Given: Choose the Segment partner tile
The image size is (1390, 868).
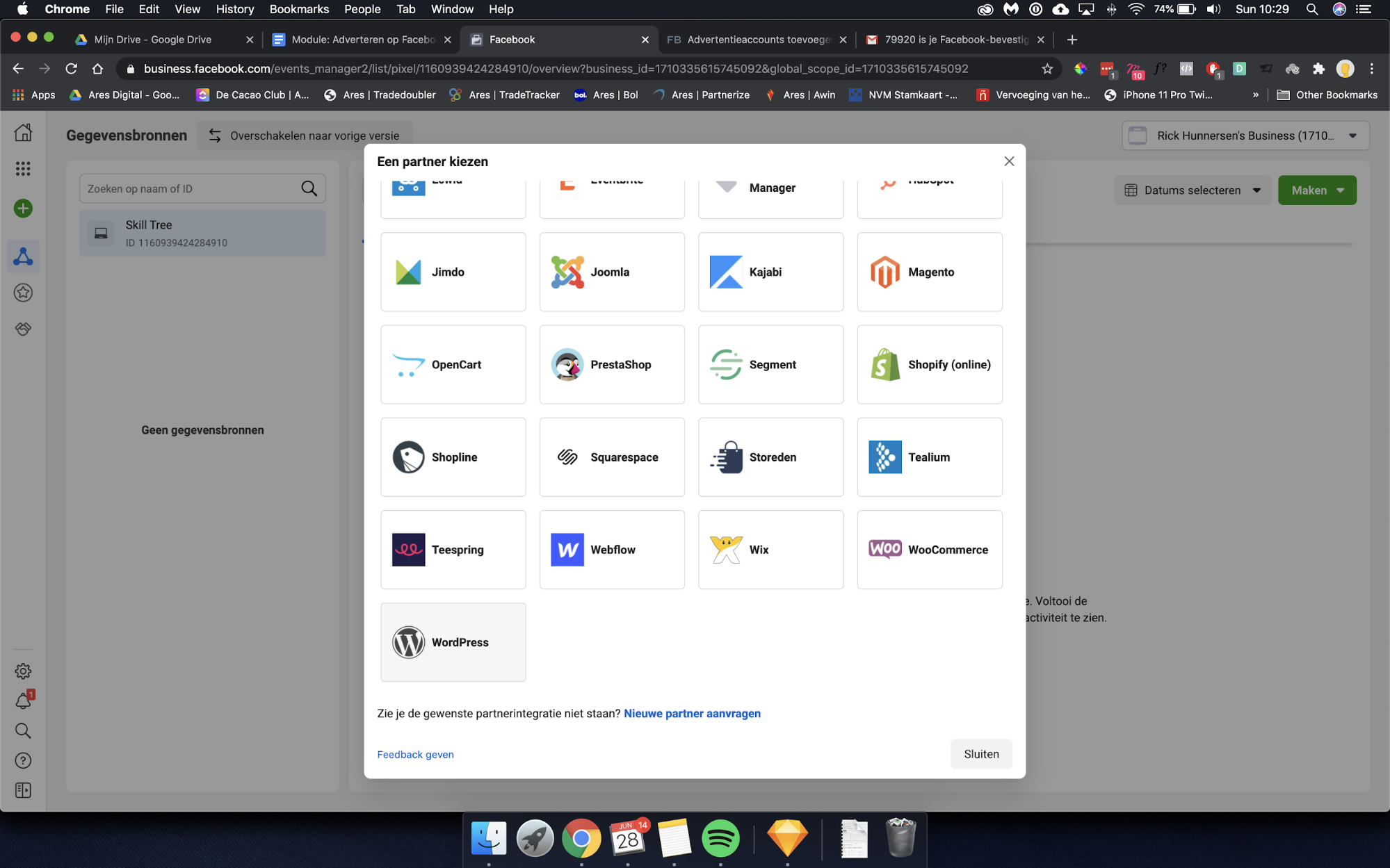Looking at the screenshot, I should pyautogui.click(x=770, y=364).
